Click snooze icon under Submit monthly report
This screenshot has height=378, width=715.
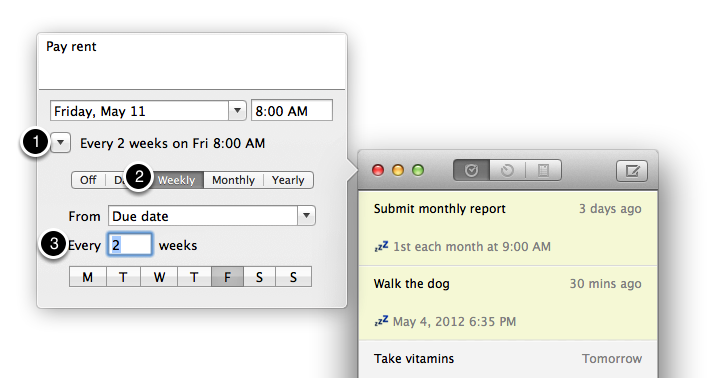(x=381, y=247)
